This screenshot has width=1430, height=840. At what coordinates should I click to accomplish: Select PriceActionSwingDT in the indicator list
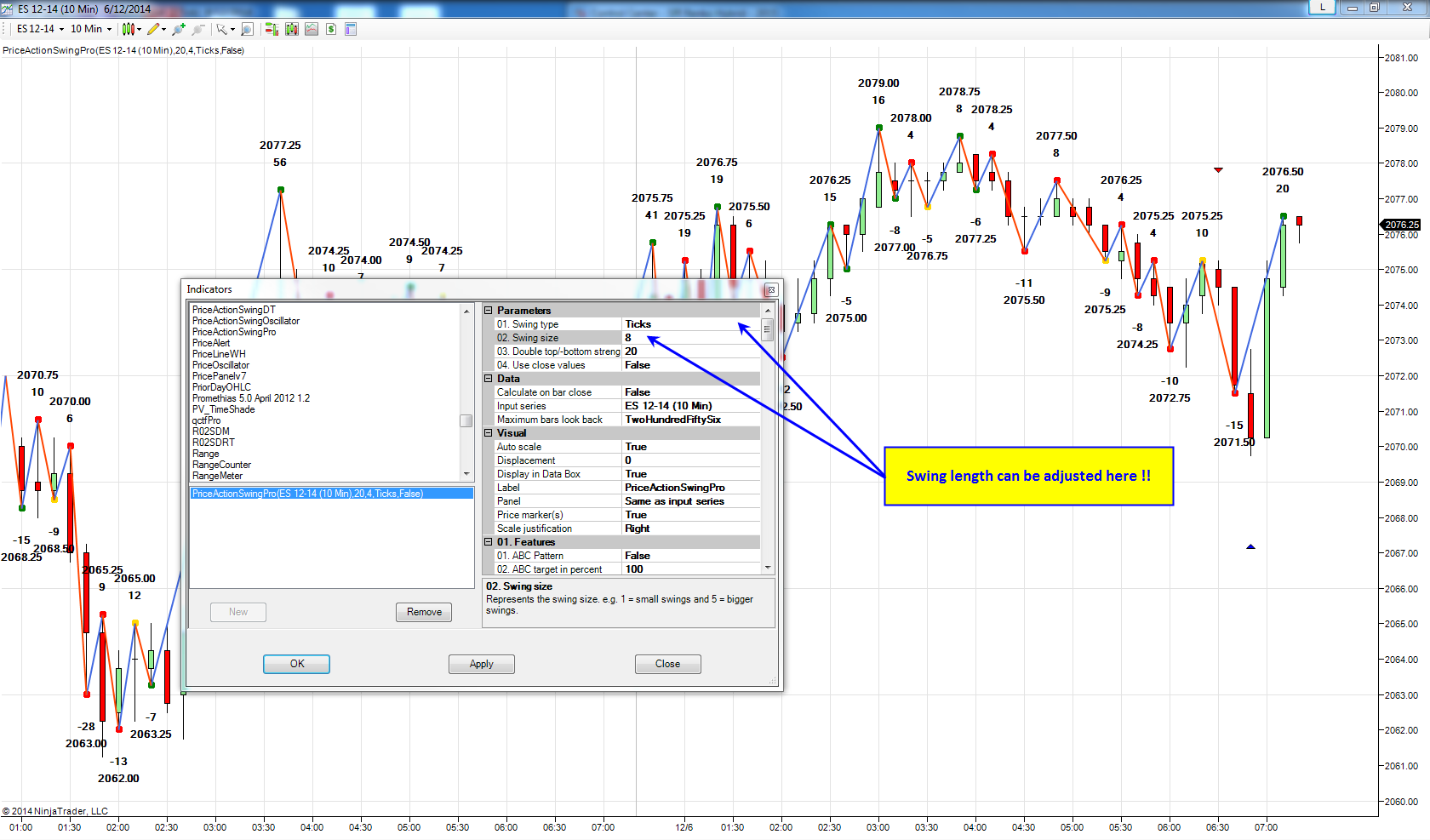(234, 310)
